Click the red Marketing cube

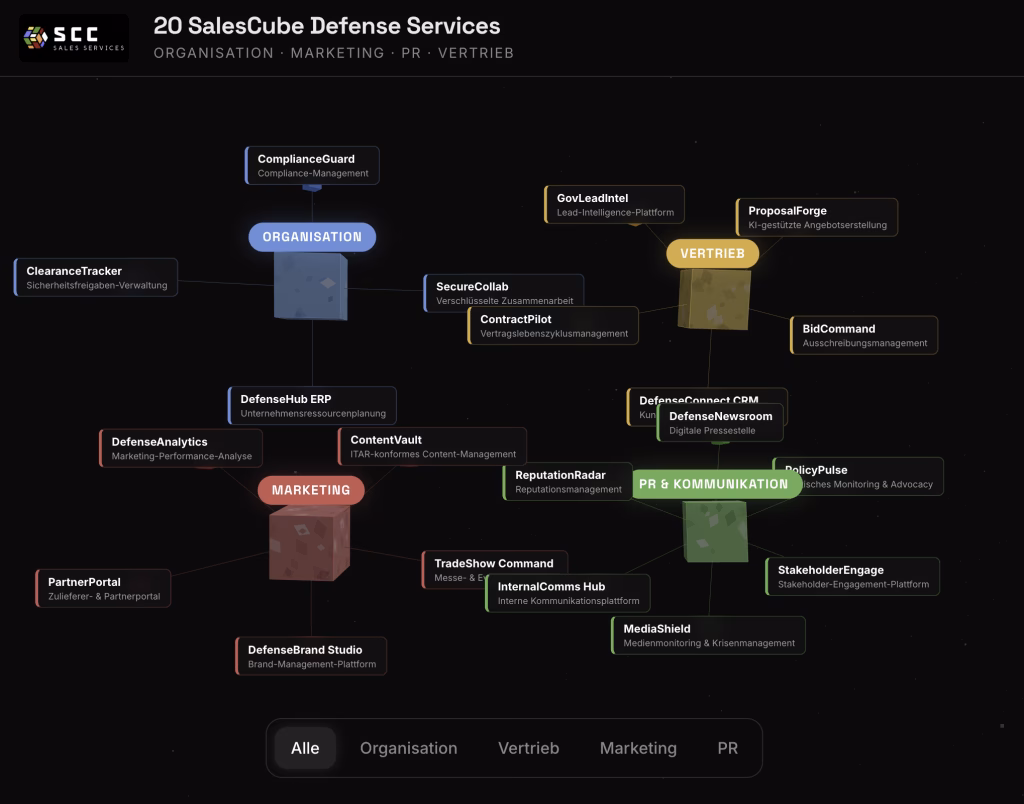(x=309, y=543)
